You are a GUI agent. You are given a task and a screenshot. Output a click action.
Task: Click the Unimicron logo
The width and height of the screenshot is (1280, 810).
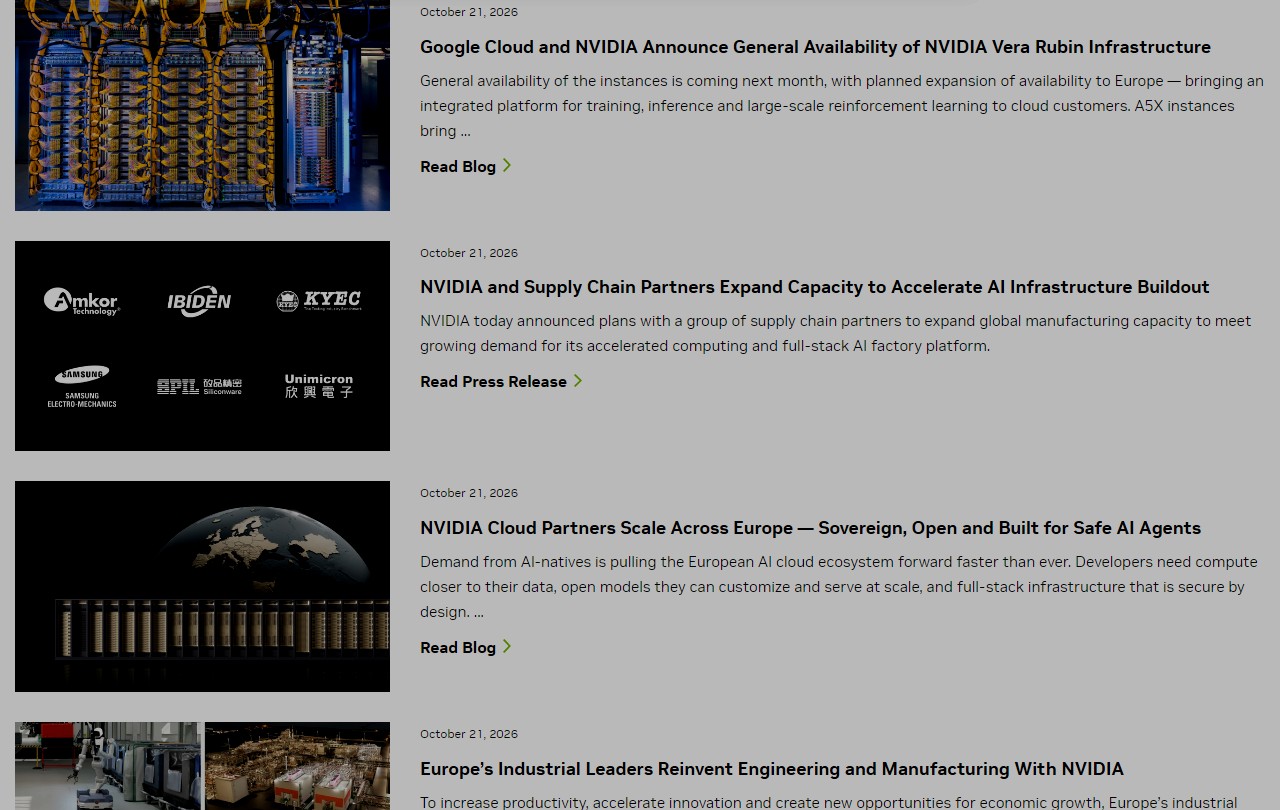pos(318,386)
